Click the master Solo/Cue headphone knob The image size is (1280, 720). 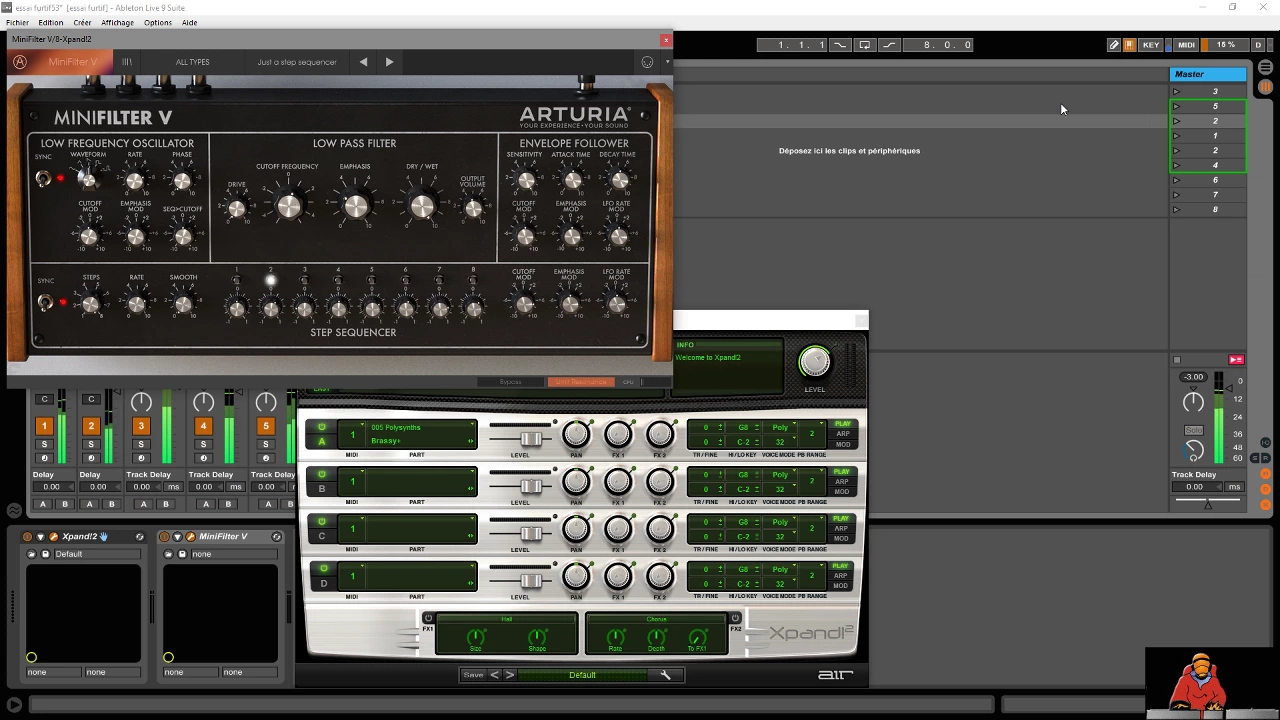click(x=1193, y=450)
